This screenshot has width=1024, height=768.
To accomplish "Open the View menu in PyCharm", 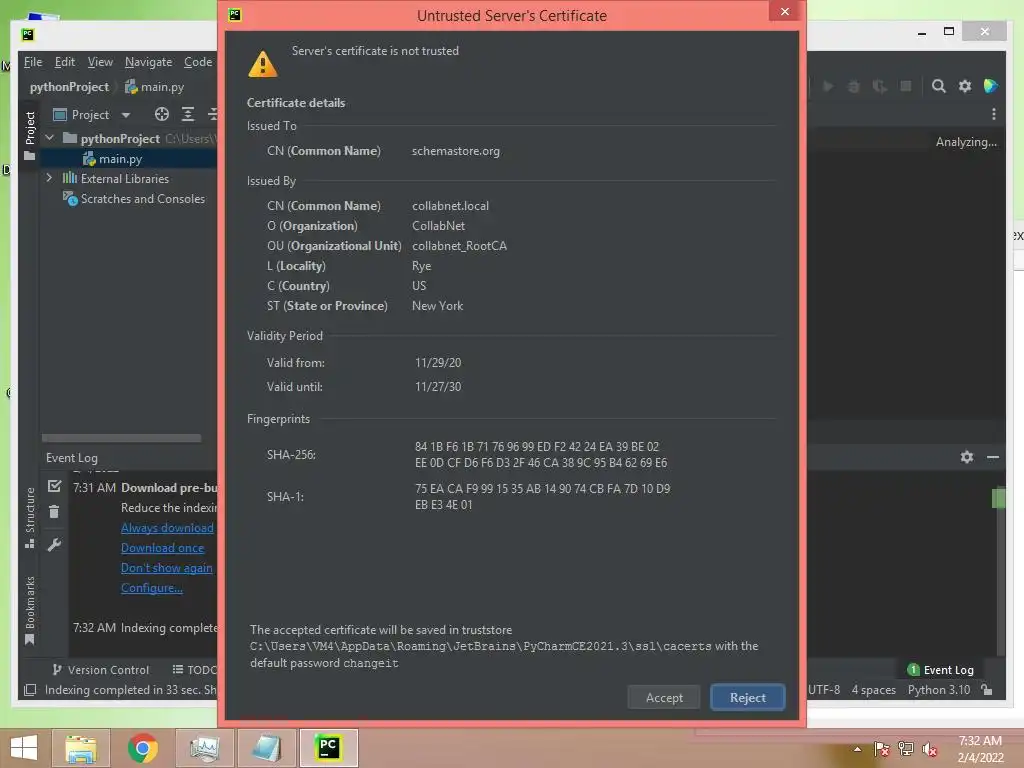I will [100, 62].
